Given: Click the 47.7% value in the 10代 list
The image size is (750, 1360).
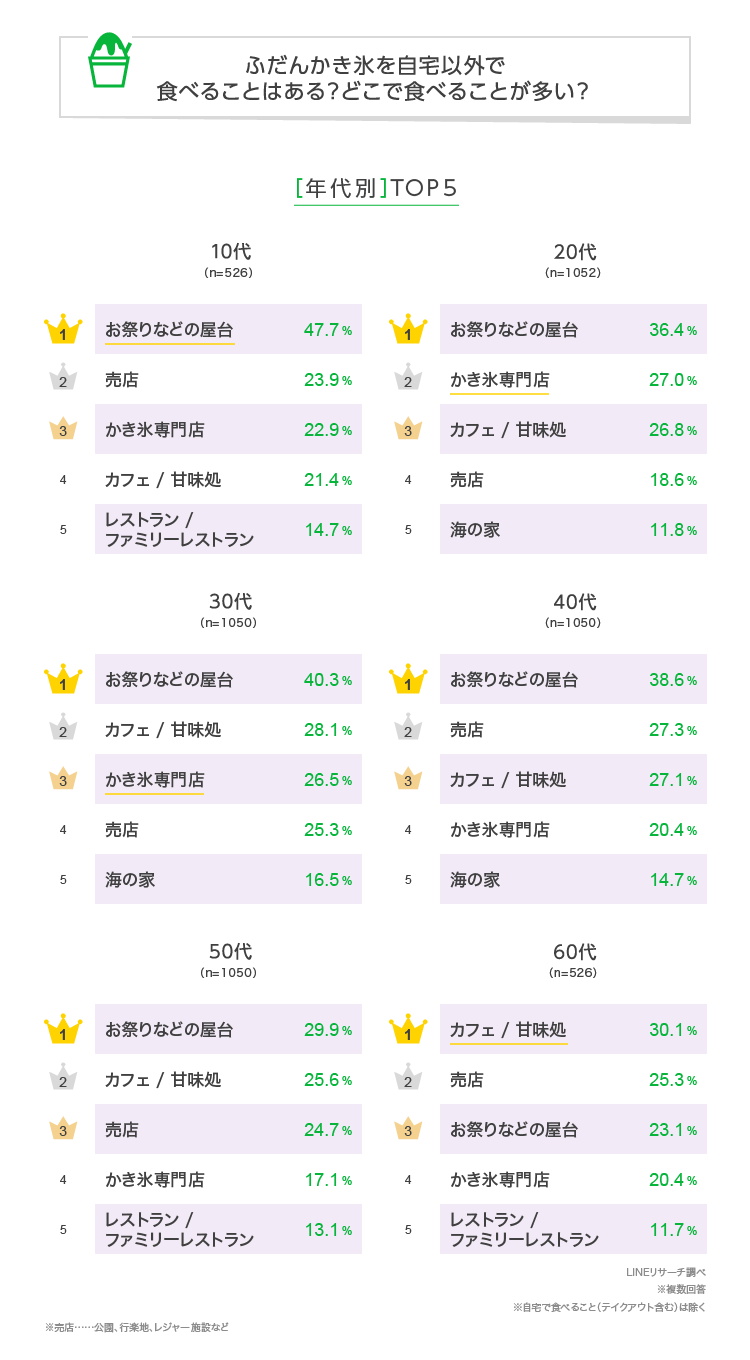Looking at the screenshot, I should [327, 330].
